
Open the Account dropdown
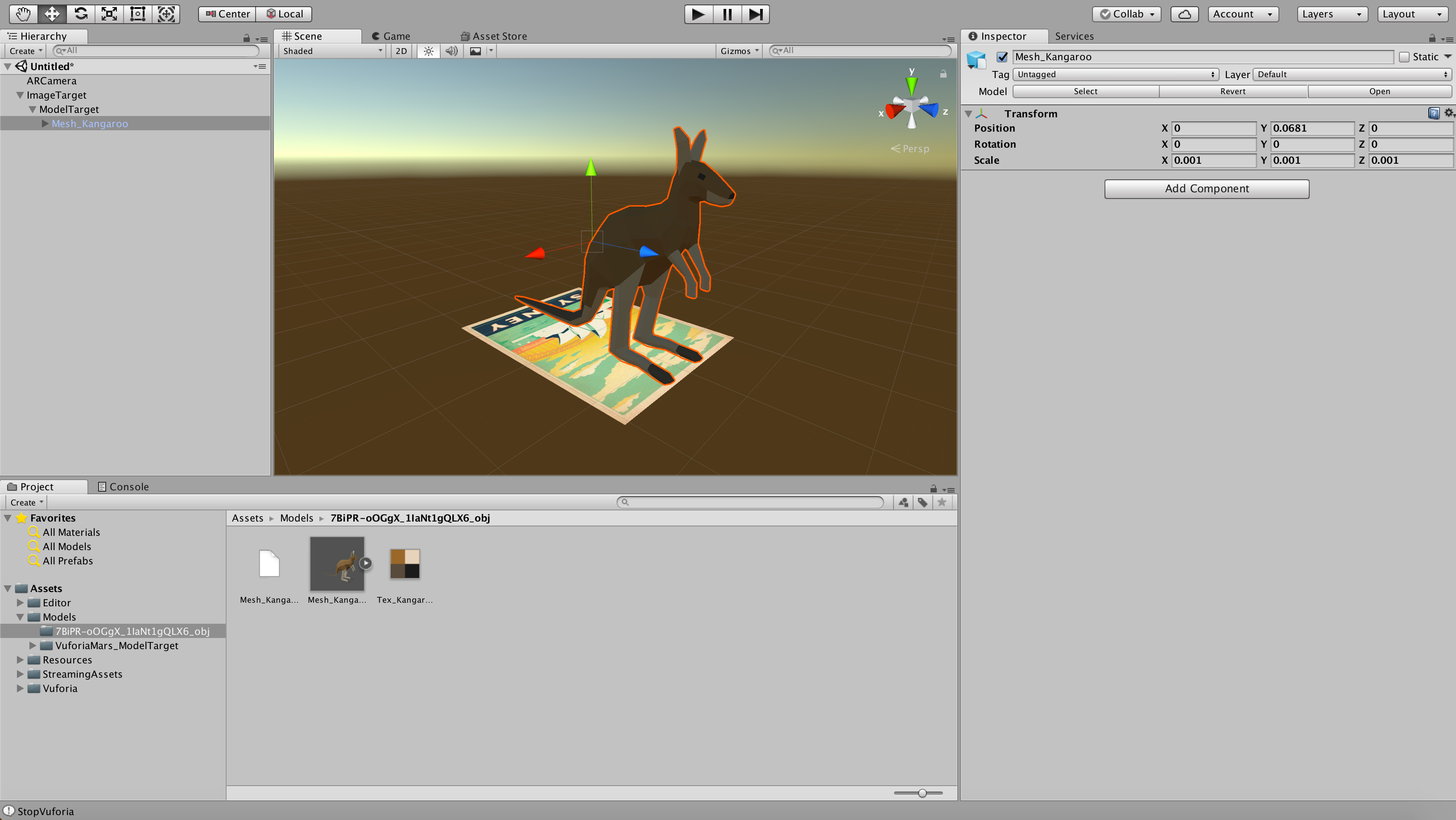point(1243,14)
